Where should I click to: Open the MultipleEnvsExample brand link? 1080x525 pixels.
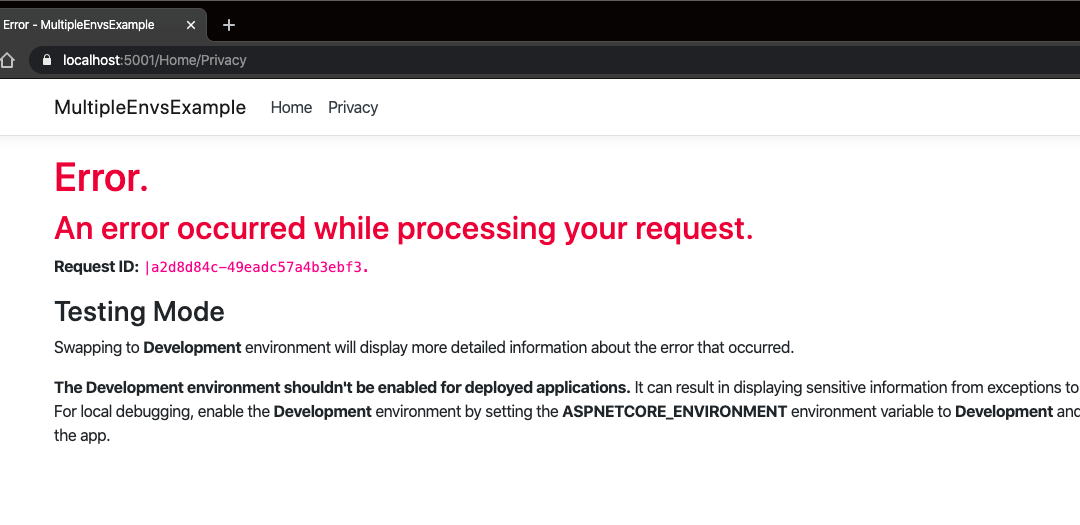(150, 108)
